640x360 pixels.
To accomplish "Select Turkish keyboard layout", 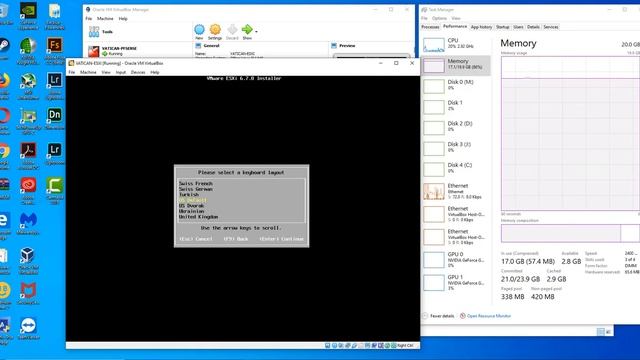I will pos(189,195).
